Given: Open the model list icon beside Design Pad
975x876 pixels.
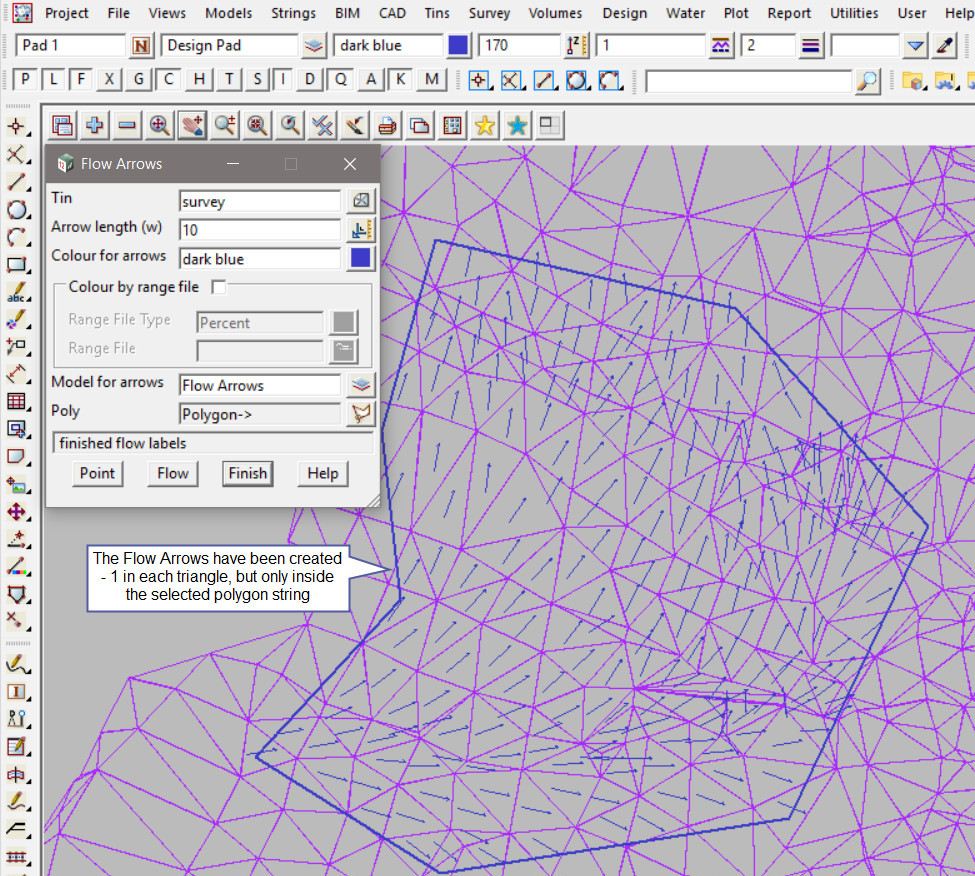Looking at the screenshot, I should [x=314, y=46].
